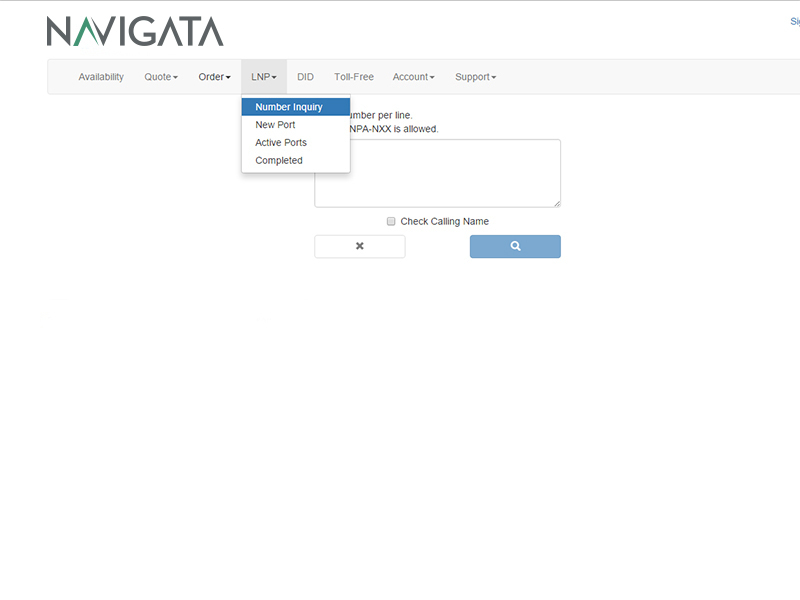
Task: Expand the Quote dropdown menu
Action: (x=160, y=77)
